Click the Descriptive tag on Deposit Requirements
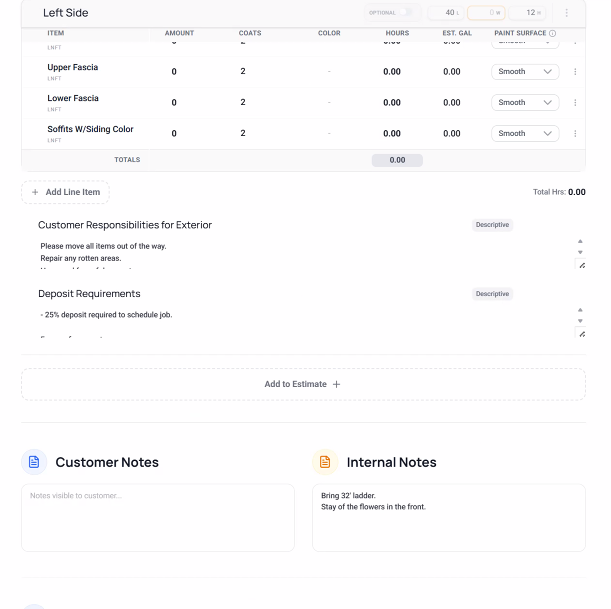Viewport: 611px width, 609px height. pyautogui.click(x=492, y=294)
